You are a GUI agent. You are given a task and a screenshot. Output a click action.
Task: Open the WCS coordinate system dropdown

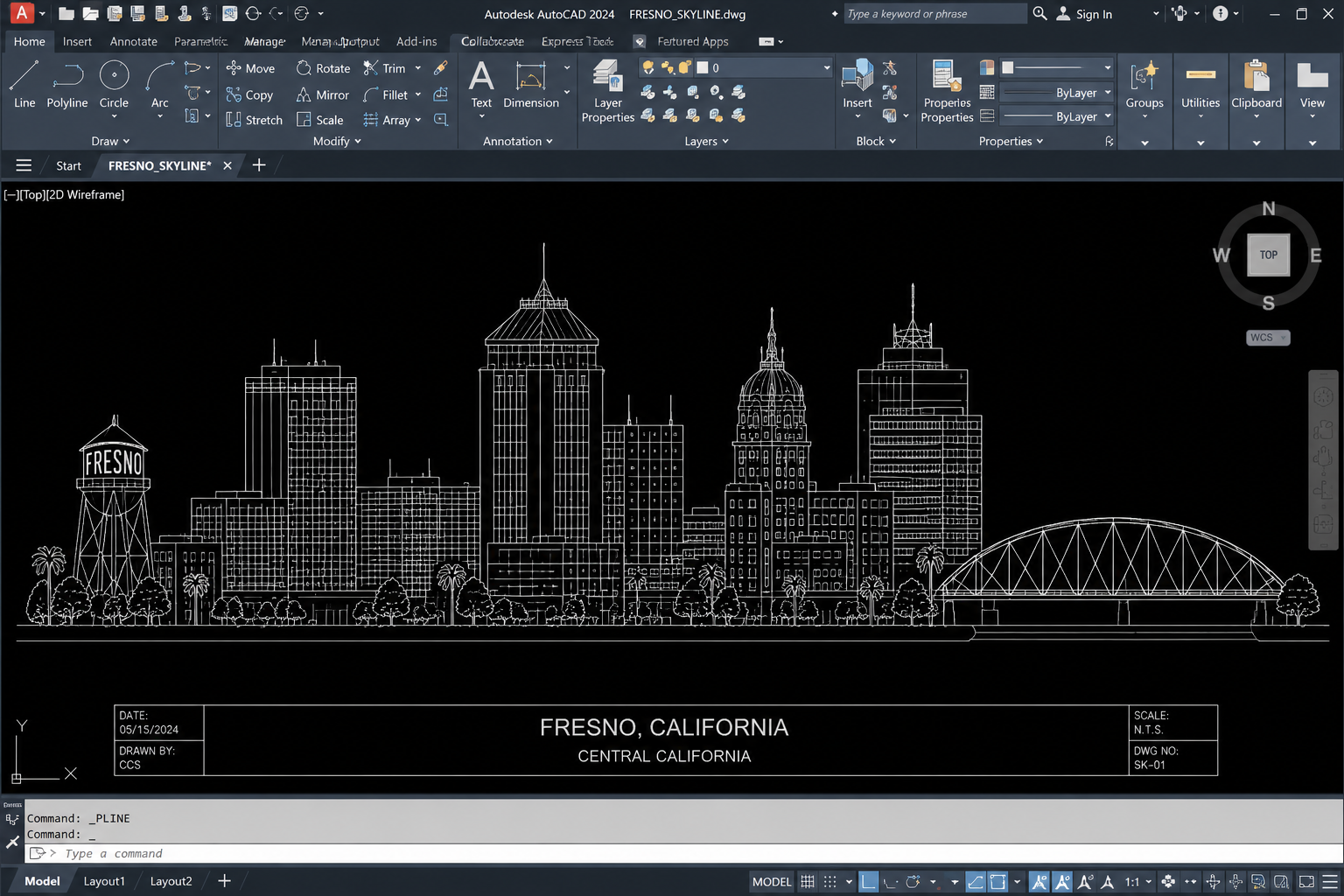click(1268, 338)
